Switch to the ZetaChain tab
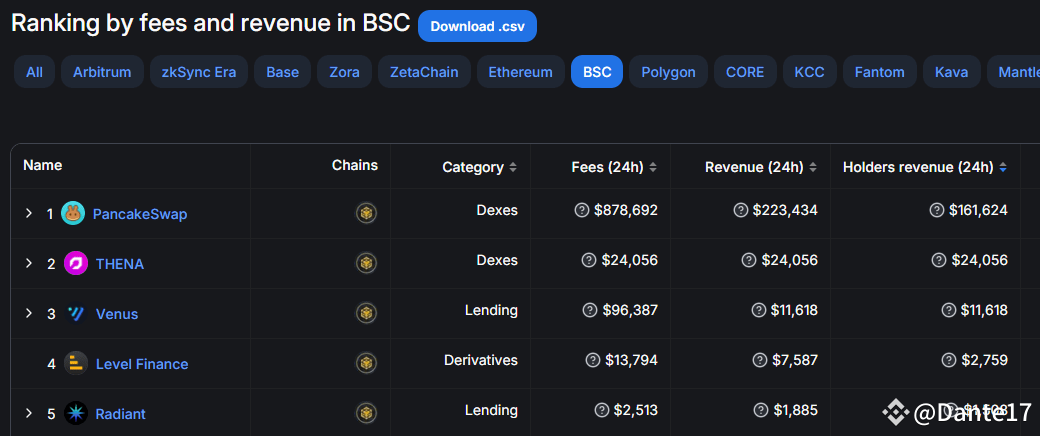The height and width of the screenshot is (436, 1040). 424,72
